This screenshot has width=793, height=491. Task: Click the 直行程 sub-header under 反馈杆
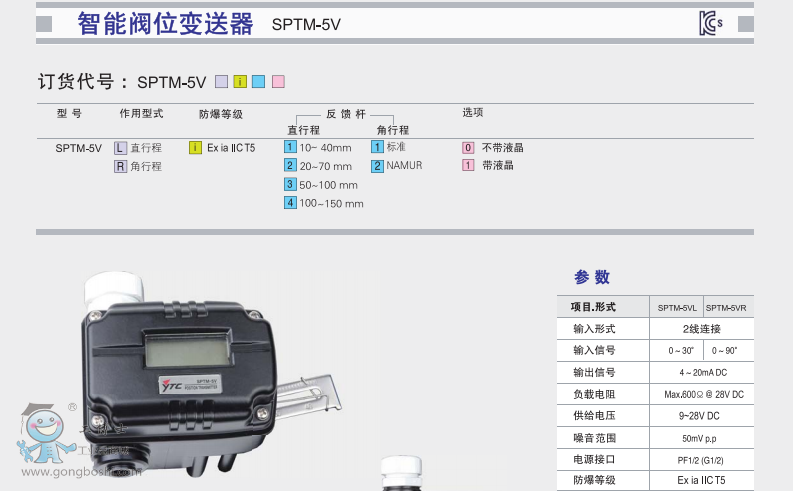(303, 130)
